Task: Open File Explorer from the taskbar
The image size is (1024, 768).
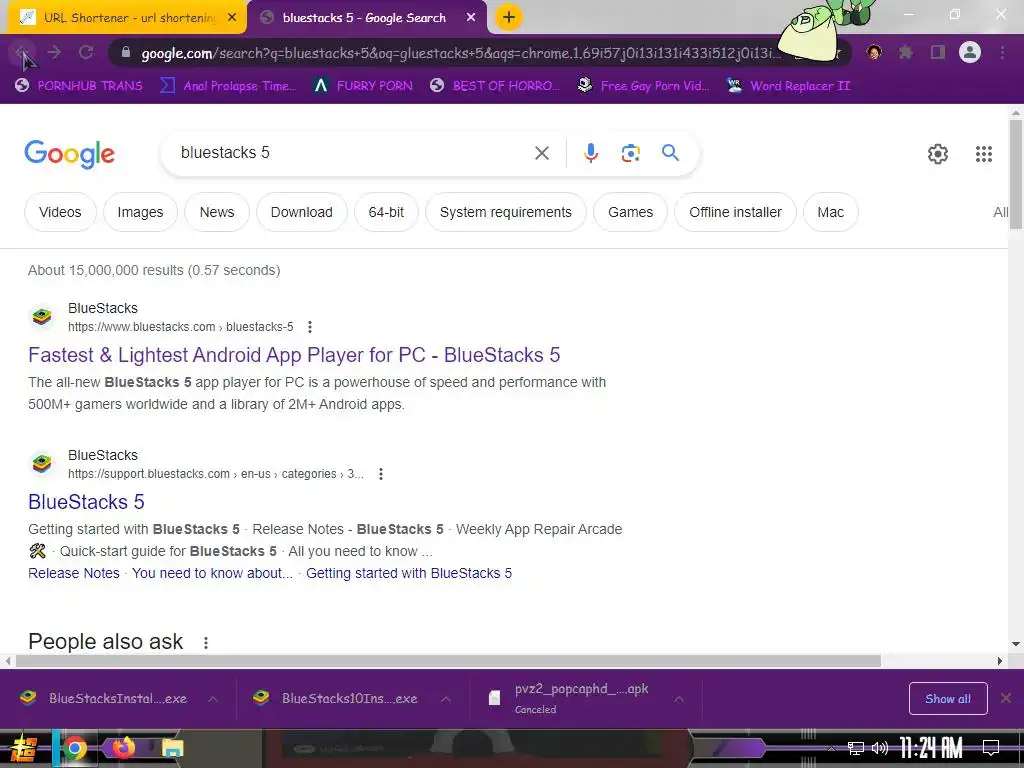Action: point(172,748)
